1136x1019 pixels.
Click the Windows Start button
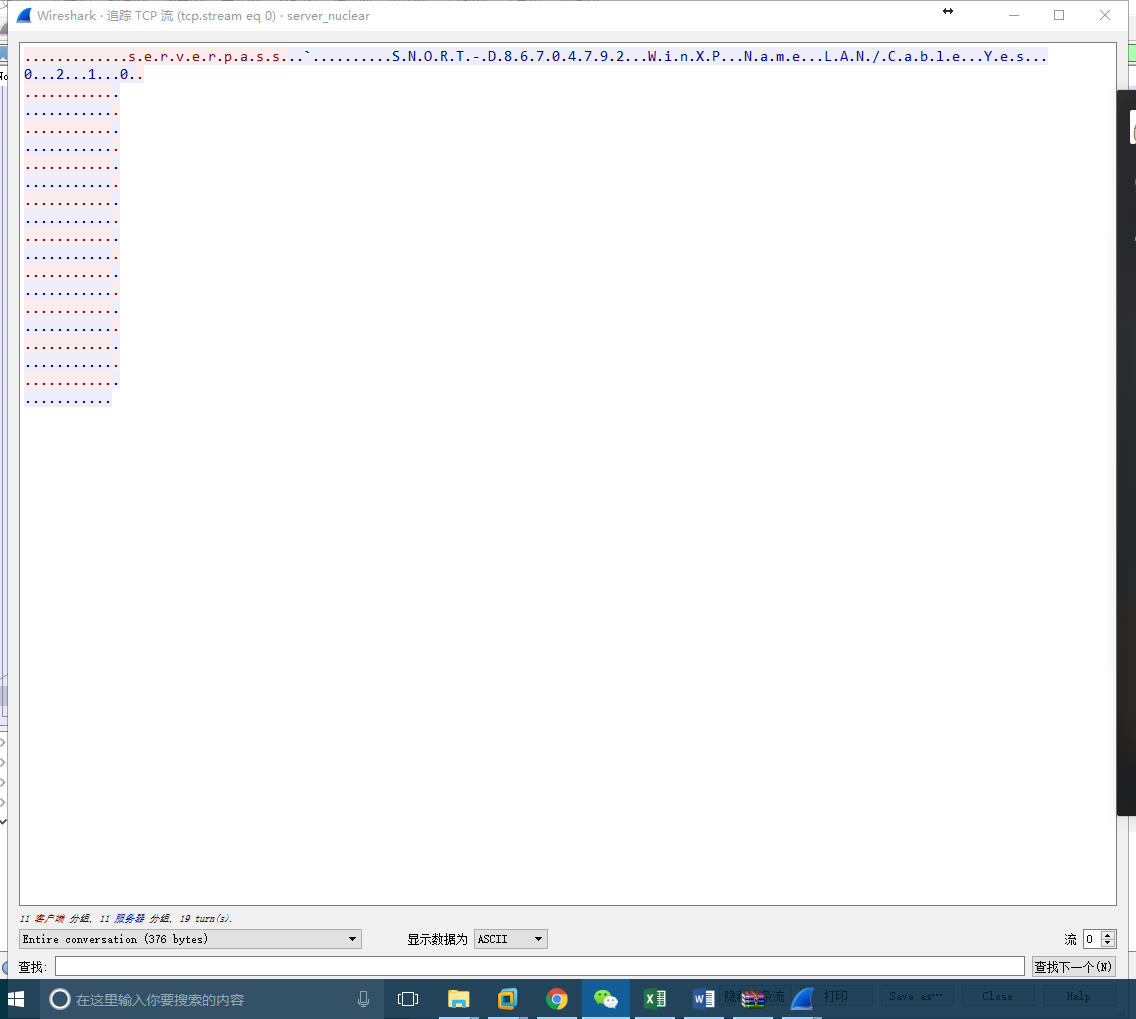coord(18,998)
